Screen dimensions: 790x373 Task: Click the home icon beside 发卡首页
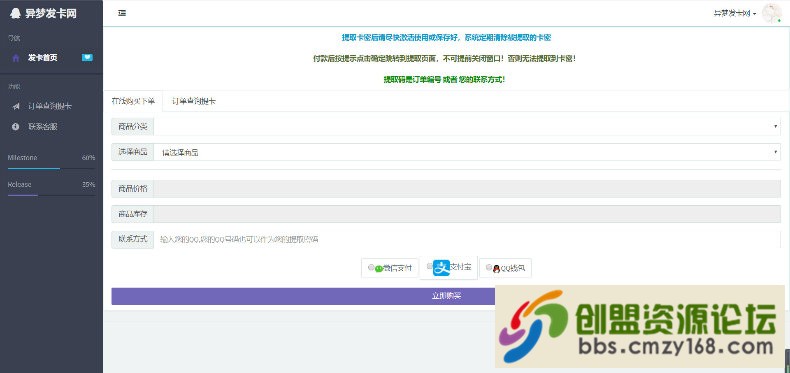[16, 58]
